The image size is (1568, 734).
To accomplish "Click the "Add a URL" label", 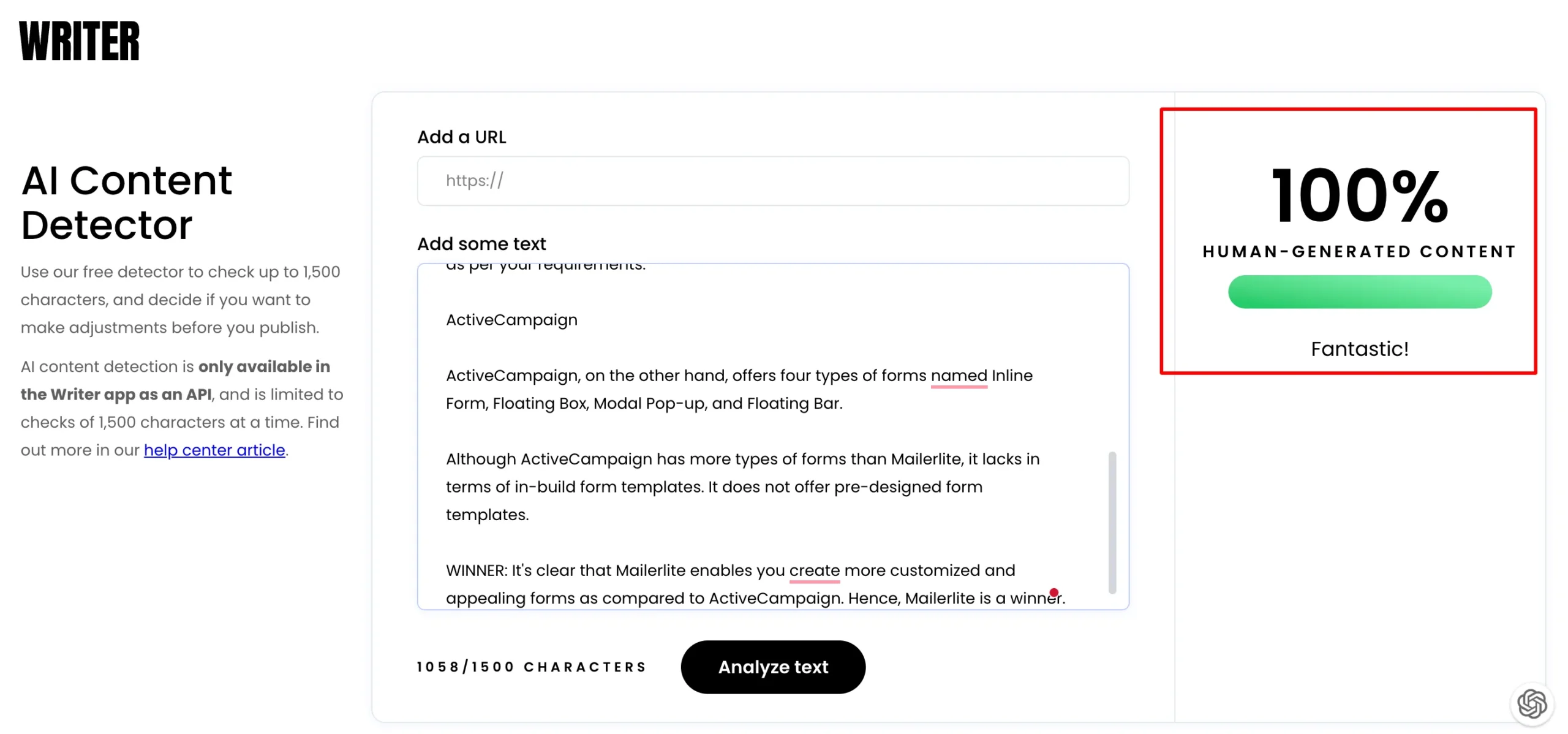I will (461, 137).
